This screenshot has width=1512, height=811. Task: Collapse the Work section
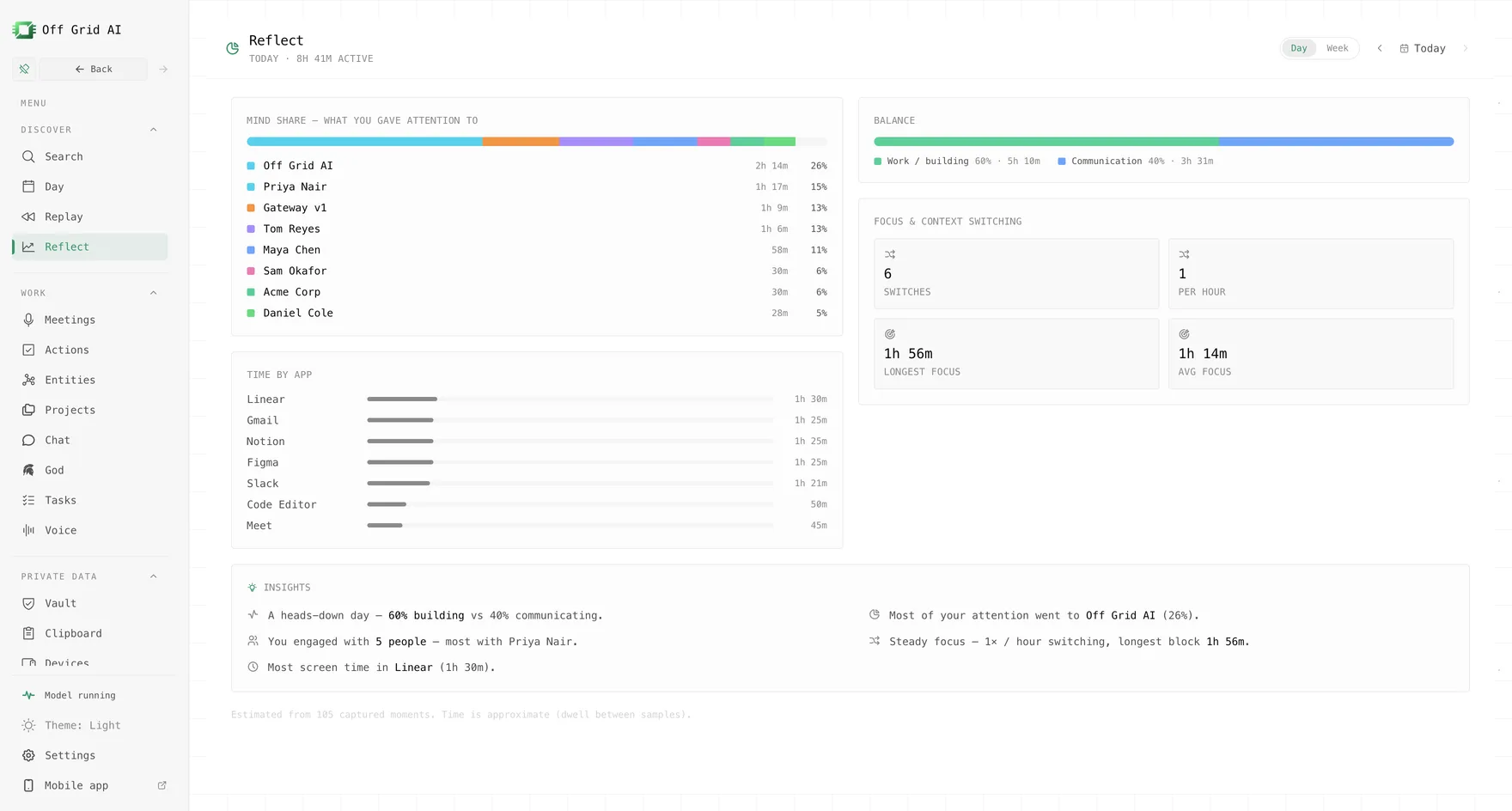point(154,293)
